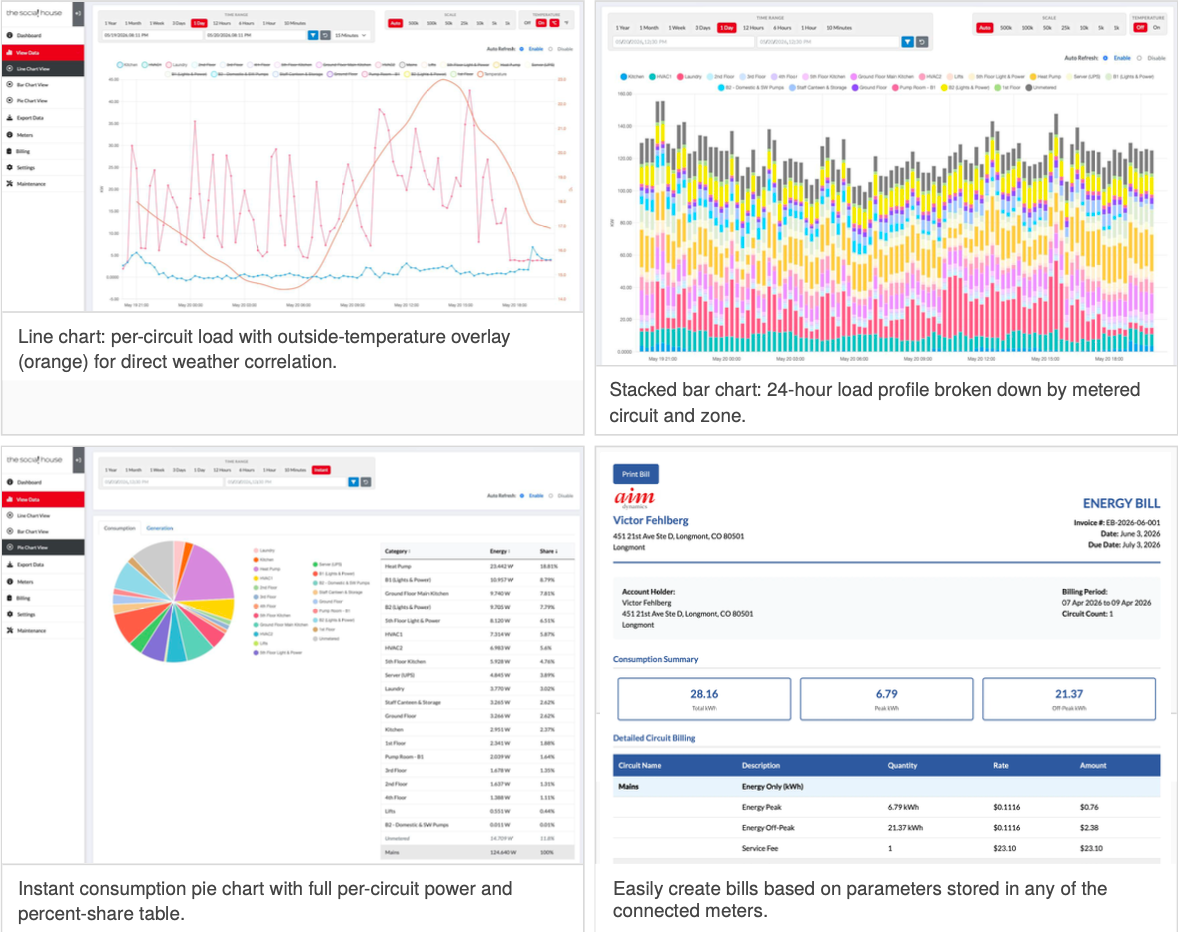Toggle Kitchen series legend in line chart panel

[x=128, y=65]
